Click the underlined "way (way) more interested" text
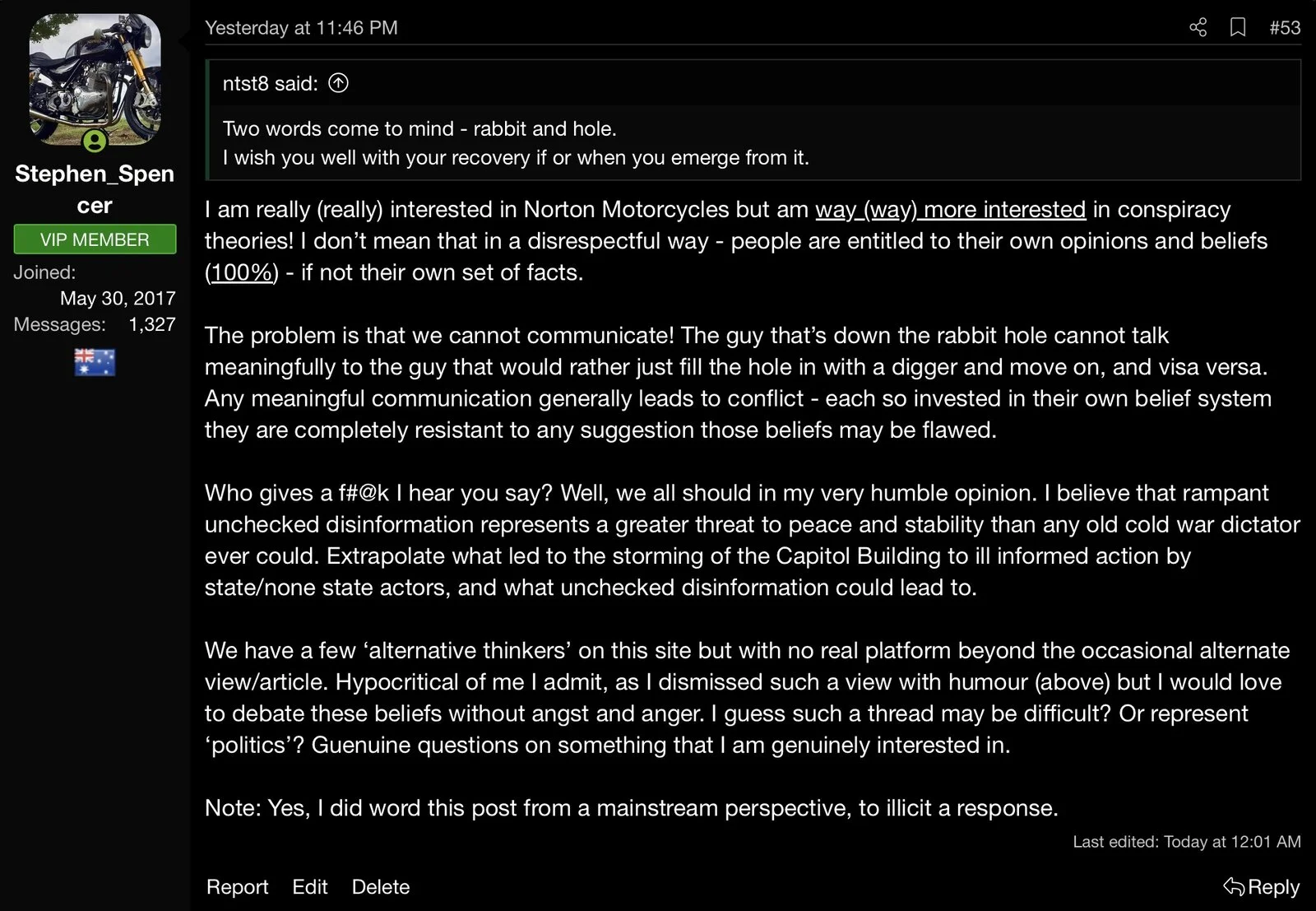The height and width of the screenshot is (911, 1316). 950,209
